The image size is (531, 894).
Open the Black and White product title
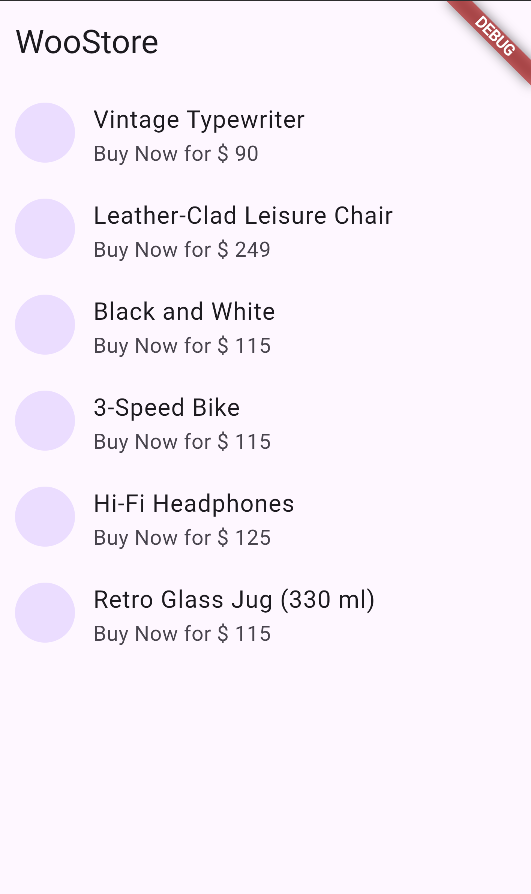coord(184,312)
